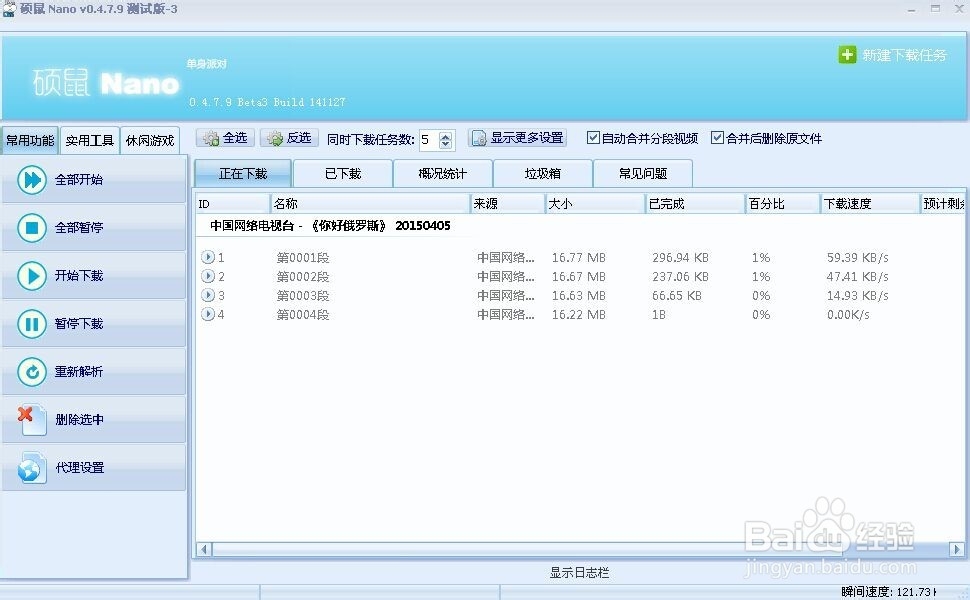This screenshot has width=970, height=600.
Task: Select the 第0001段 row
Action: point(580,257)
